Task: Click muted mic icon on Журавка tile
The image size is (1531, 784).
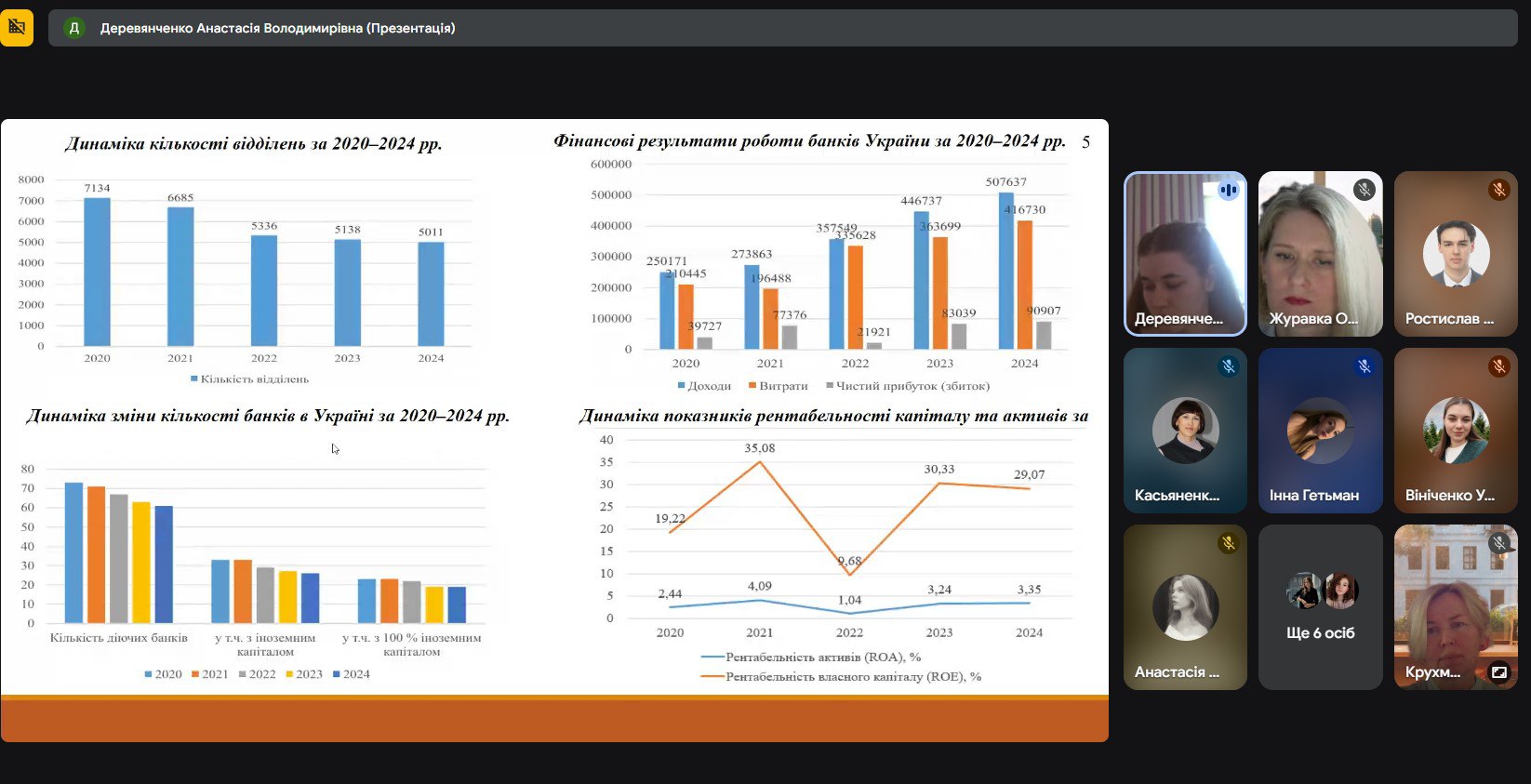Action: tap(1364, 190)
